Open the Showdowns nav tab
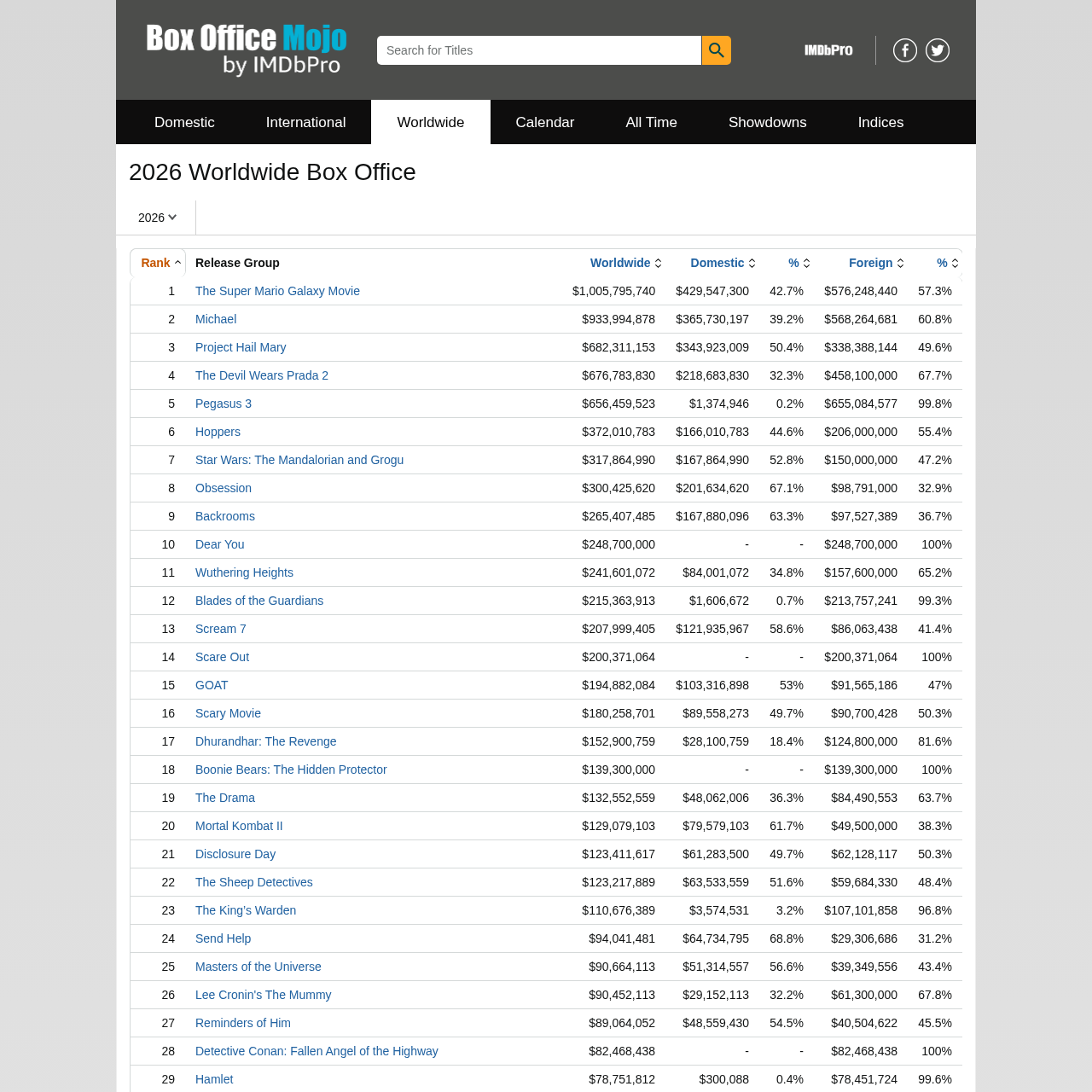The image size is (1092, 1092). tap(768, 122)
